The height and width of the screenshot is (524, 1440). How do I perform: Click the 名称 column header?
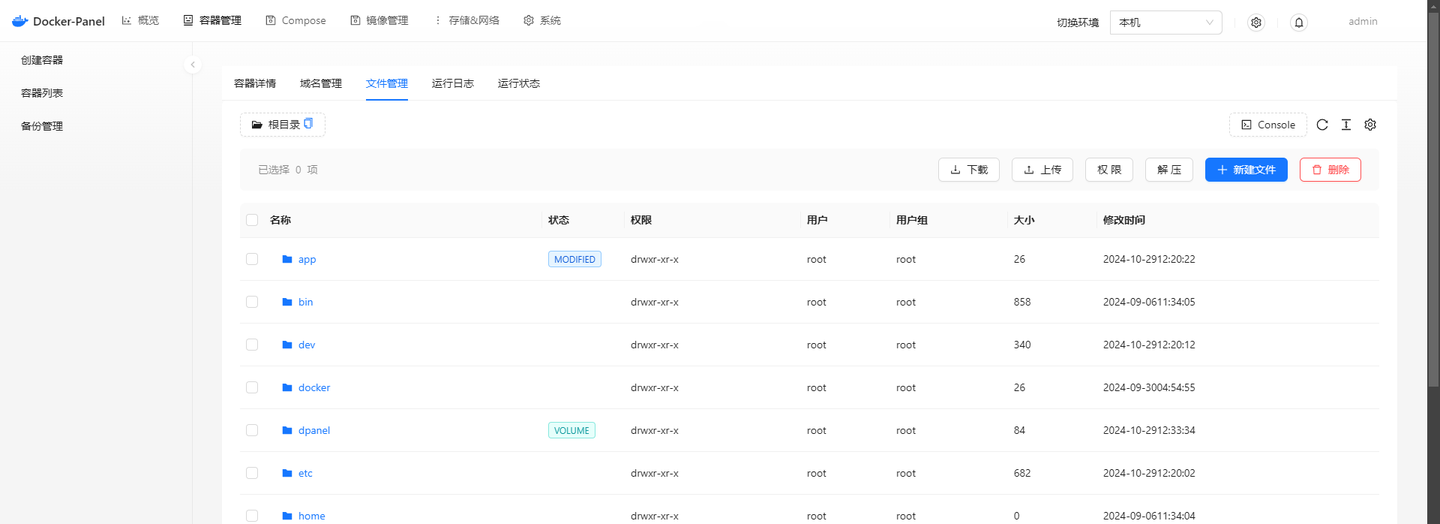[281, 220]
